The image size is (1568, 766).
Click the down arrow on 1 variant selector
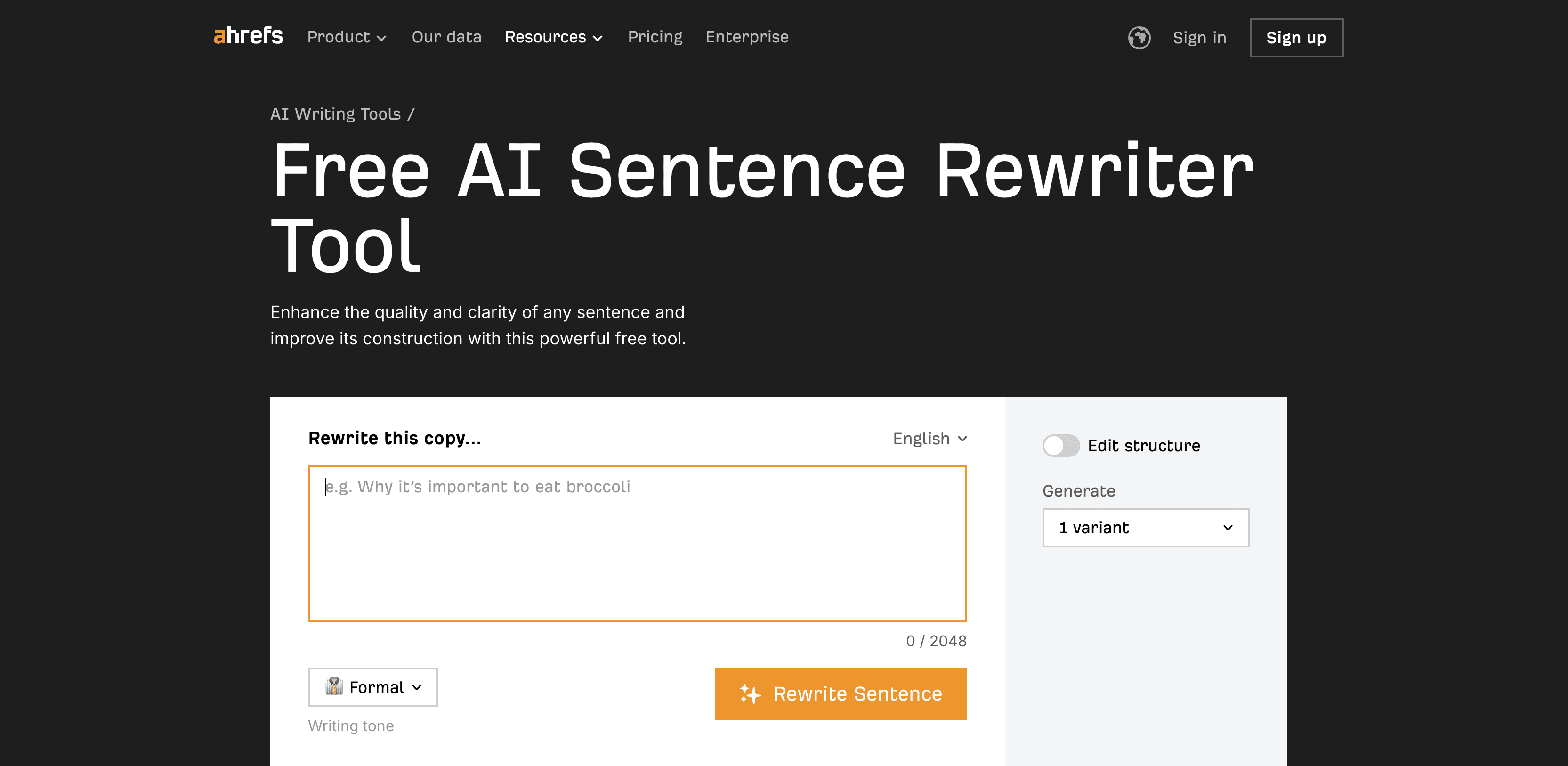(1228, 527)
